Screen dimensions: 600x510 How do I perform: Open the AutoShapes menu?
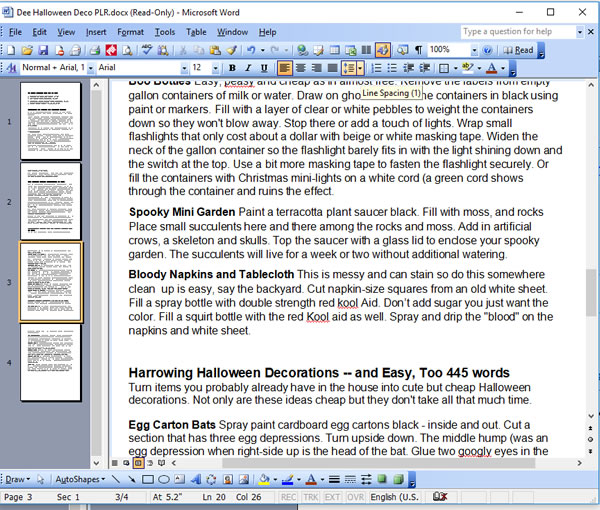pos(80,479)
